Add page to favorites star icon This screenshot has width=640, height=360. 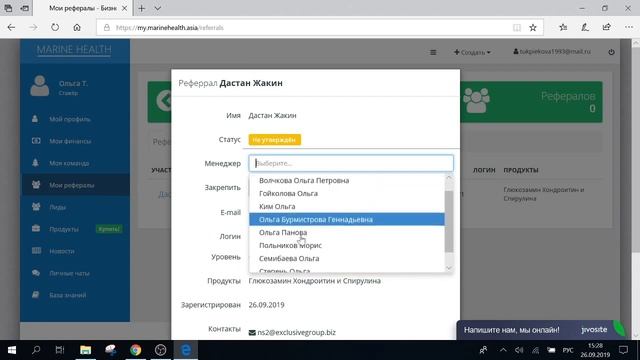tap(533, 28)
